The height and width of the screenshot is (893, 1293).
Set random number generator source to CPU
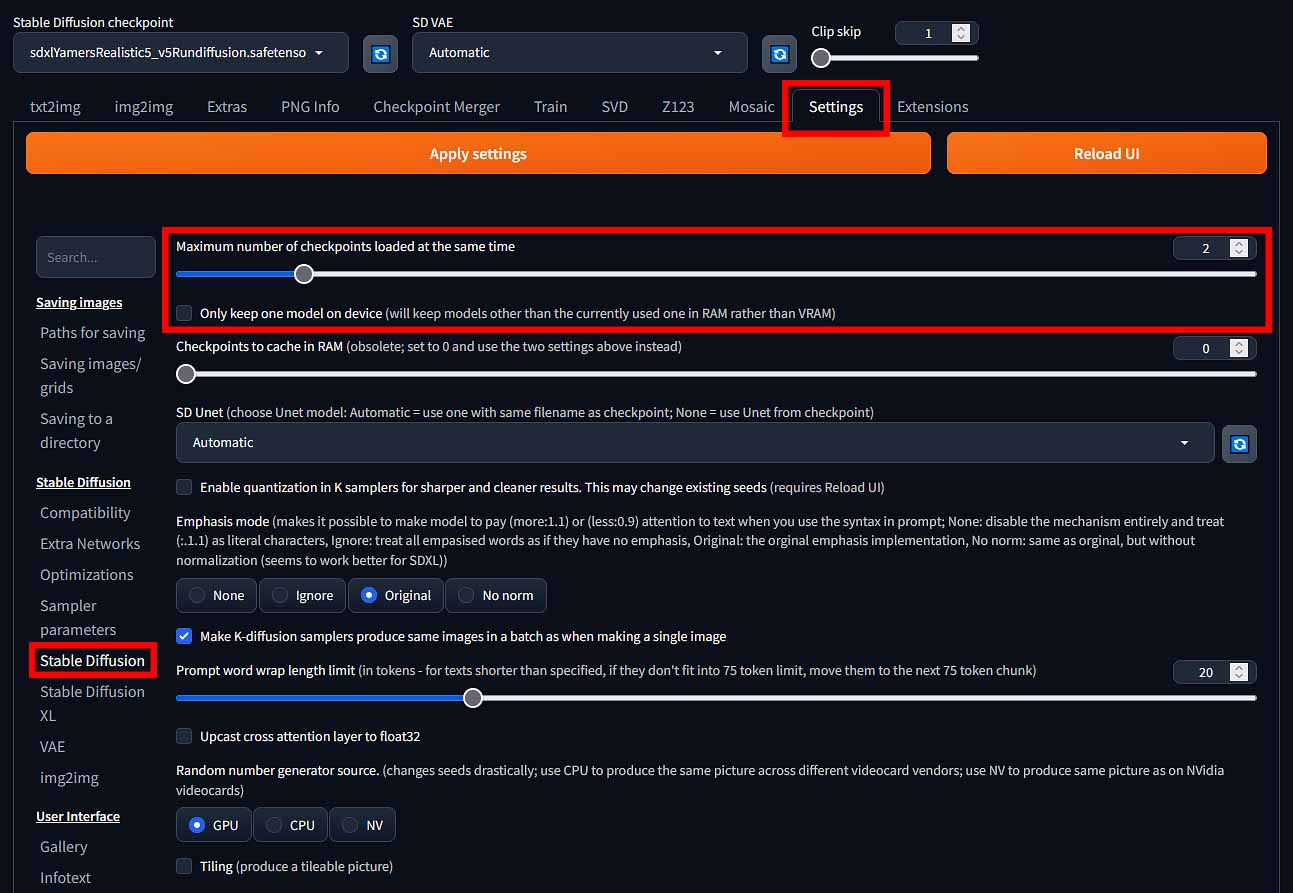[x=290, y=825]
